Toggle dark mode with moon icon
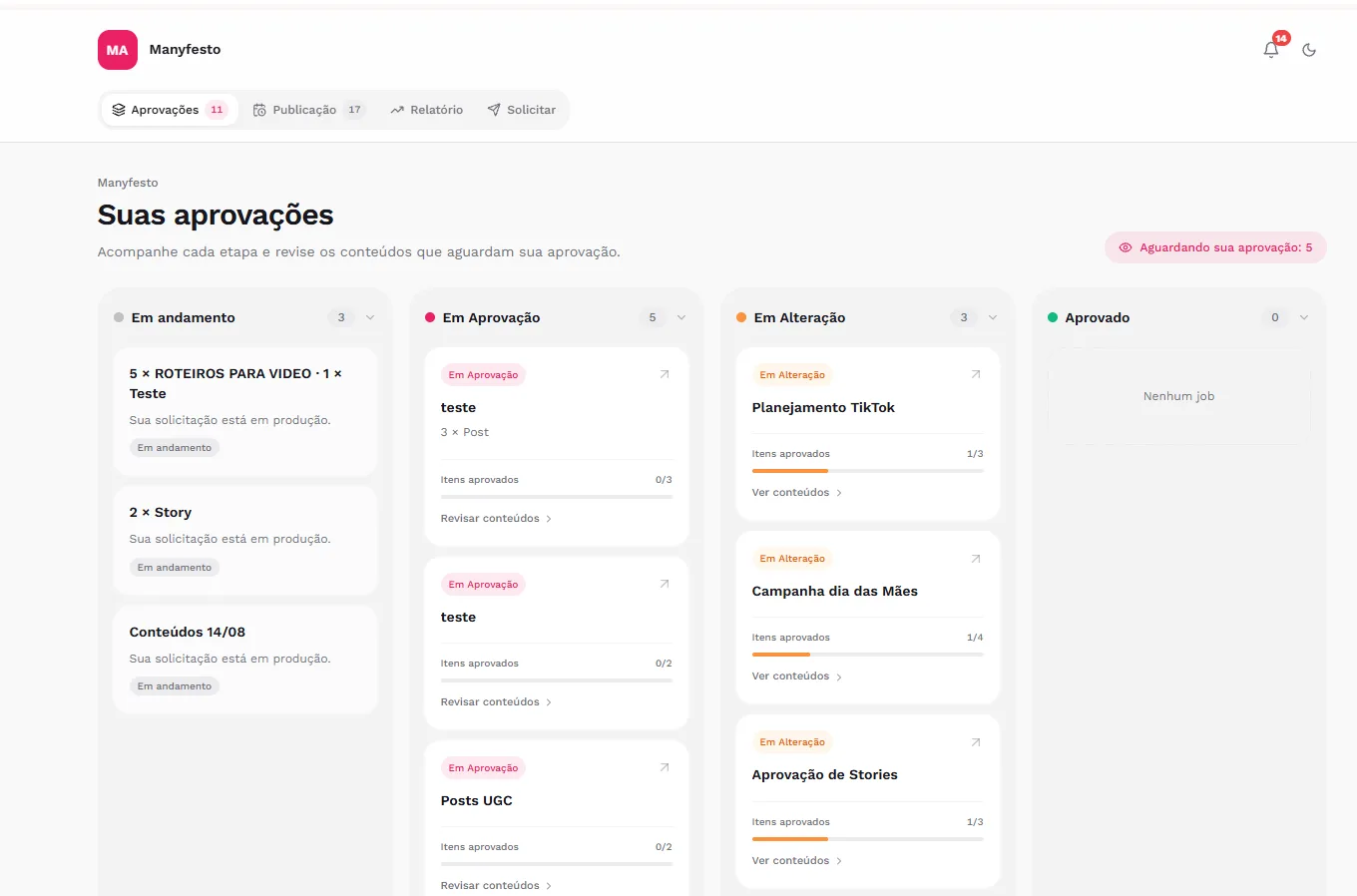This screenshot has width=1357, height=896. point(1309,50)
